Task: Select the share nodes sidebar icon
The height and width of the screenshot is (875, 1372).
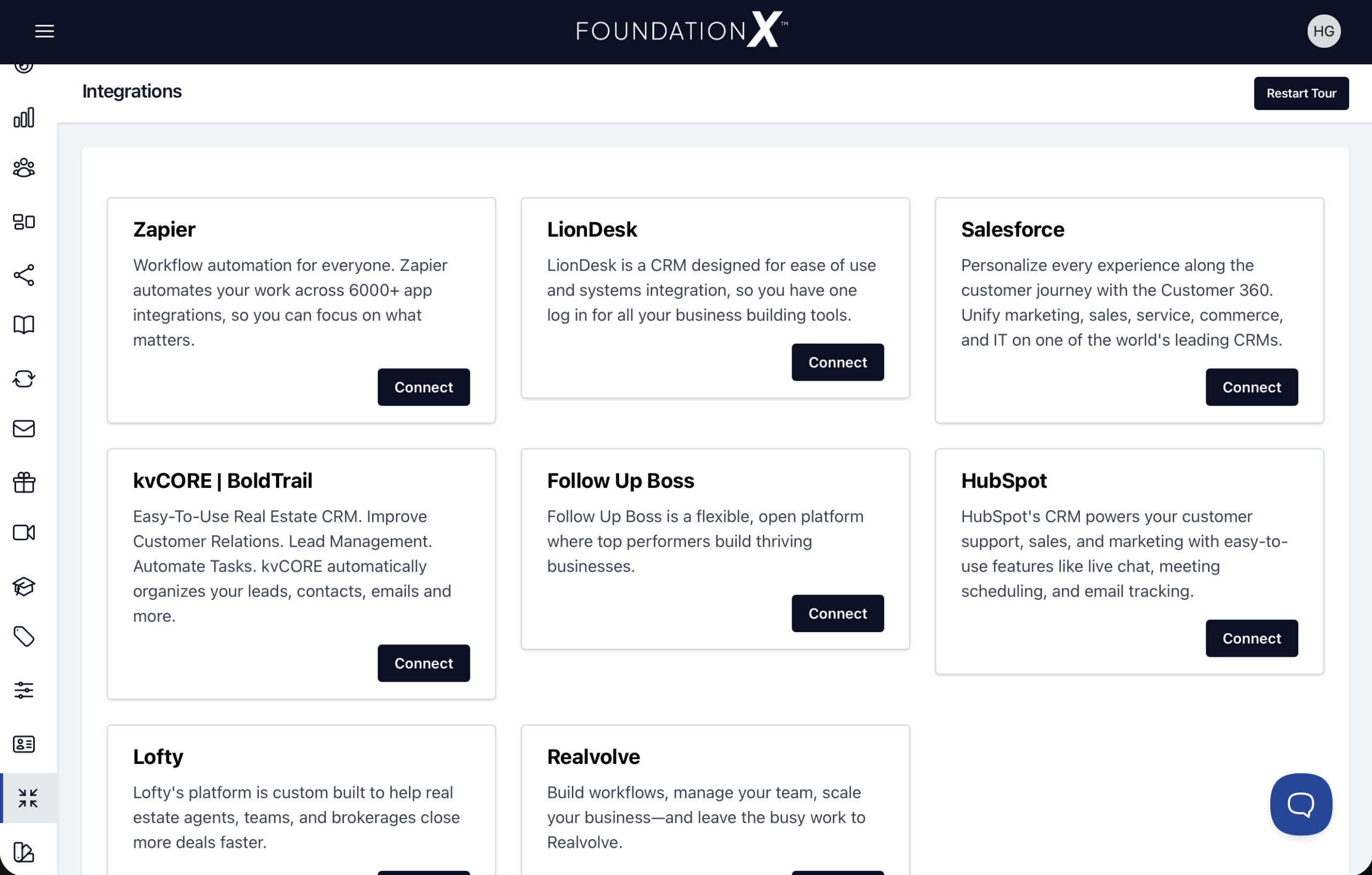Action: point(24,275)
